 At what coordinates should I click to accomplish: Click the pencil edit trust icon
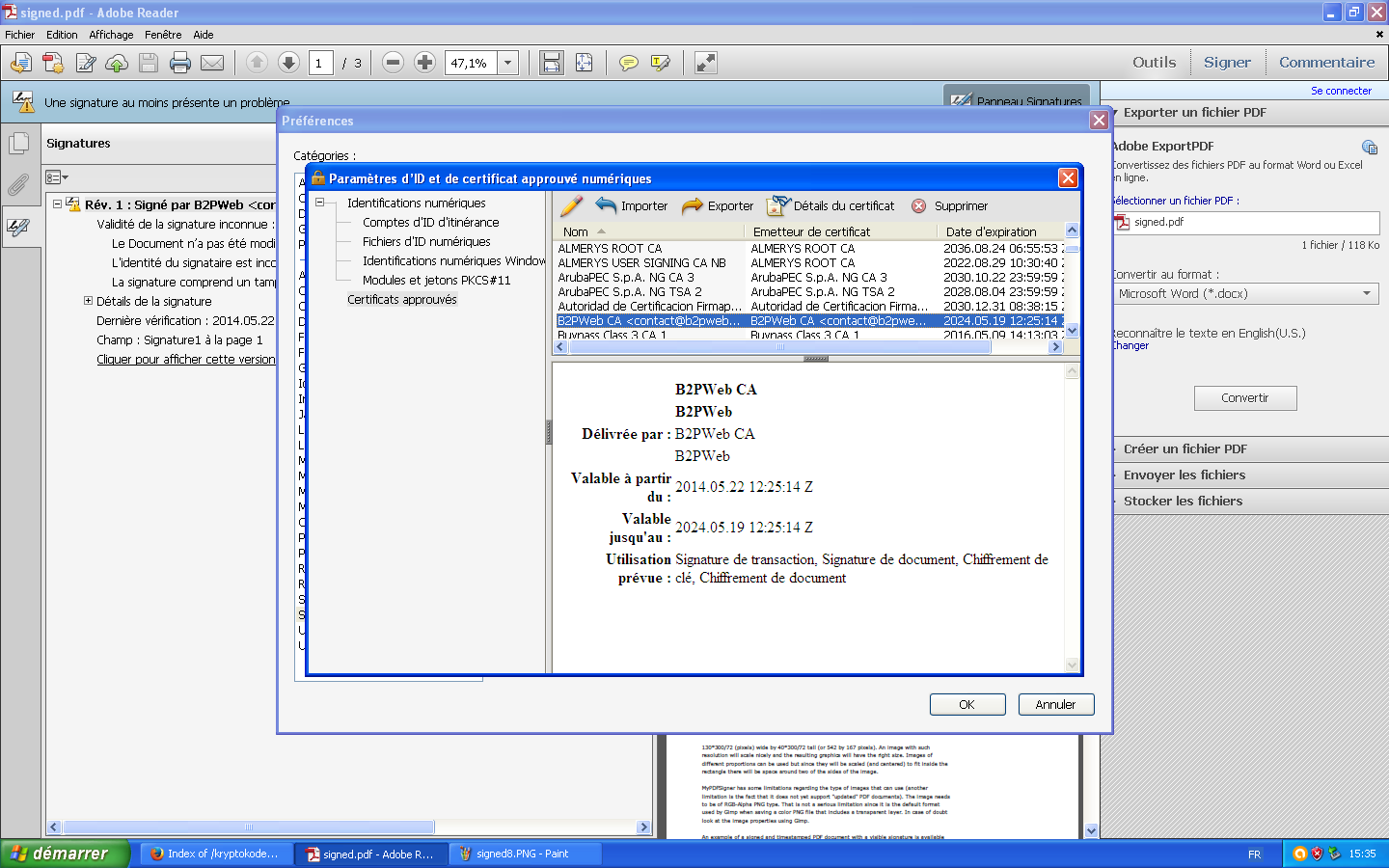[571, 205]
